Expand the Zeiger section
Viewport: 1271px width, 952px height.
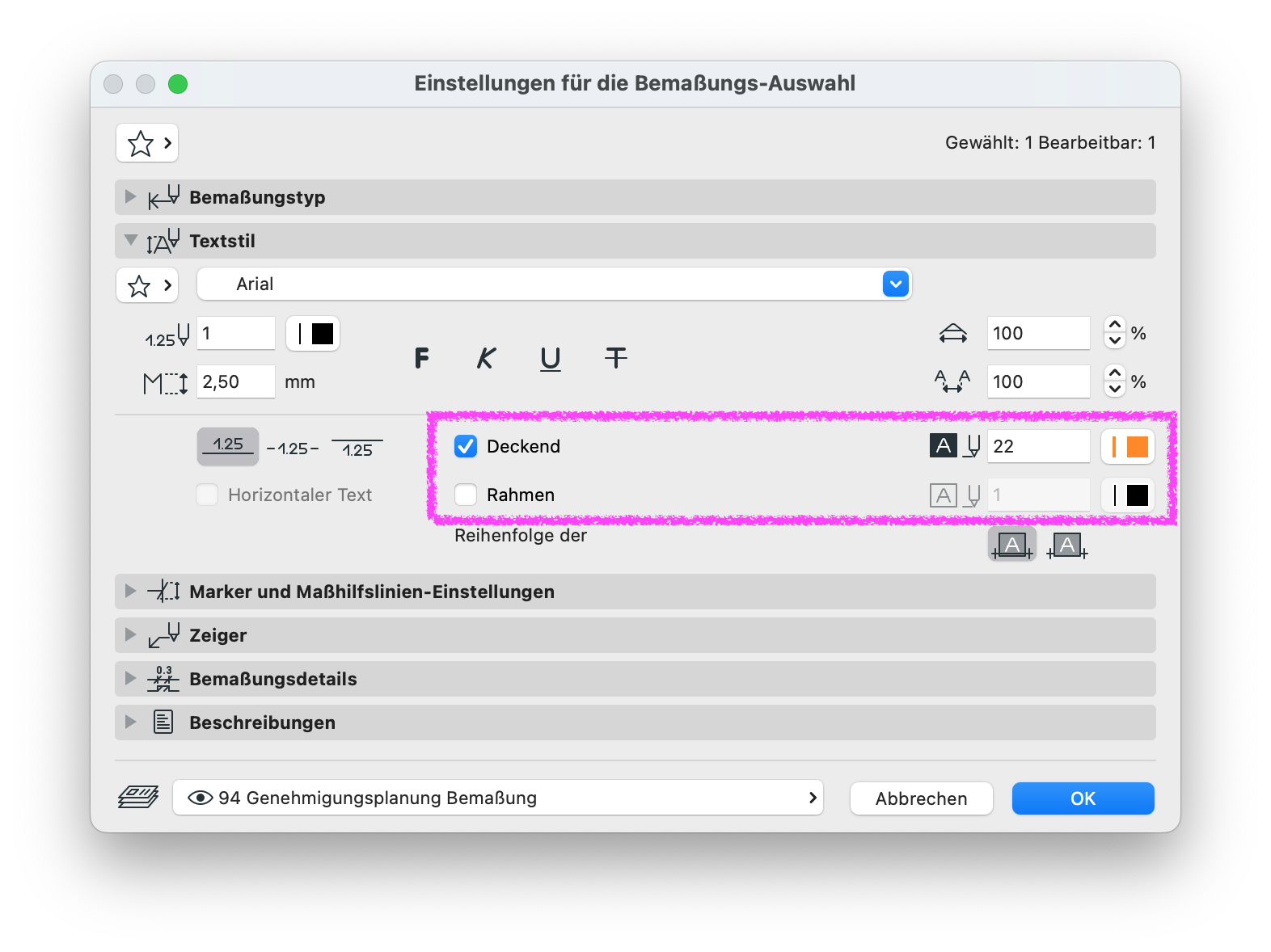[x=130, y=634]
